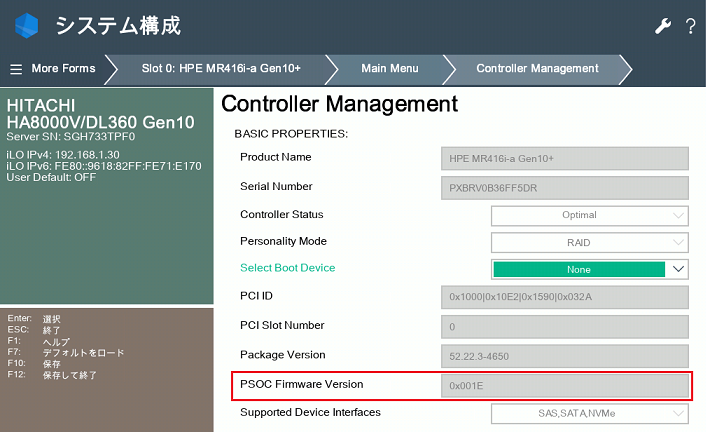Click the PCI Slot Number field
Viewport: 717px width, 432px height.
(x=565, y=327)
